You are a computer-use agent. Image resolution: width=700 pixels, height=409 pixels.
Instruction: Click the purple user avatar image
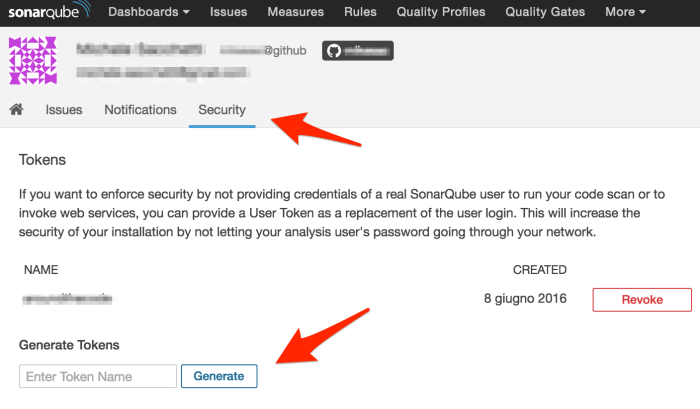pyautogui.click(x=33, y=60)
